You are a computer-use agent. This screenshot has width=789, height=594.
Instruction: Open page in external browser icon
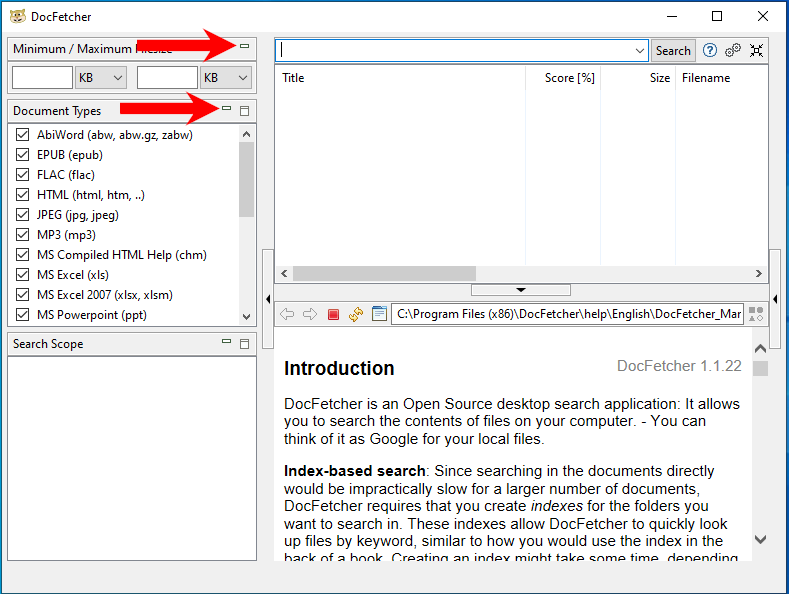379,314
